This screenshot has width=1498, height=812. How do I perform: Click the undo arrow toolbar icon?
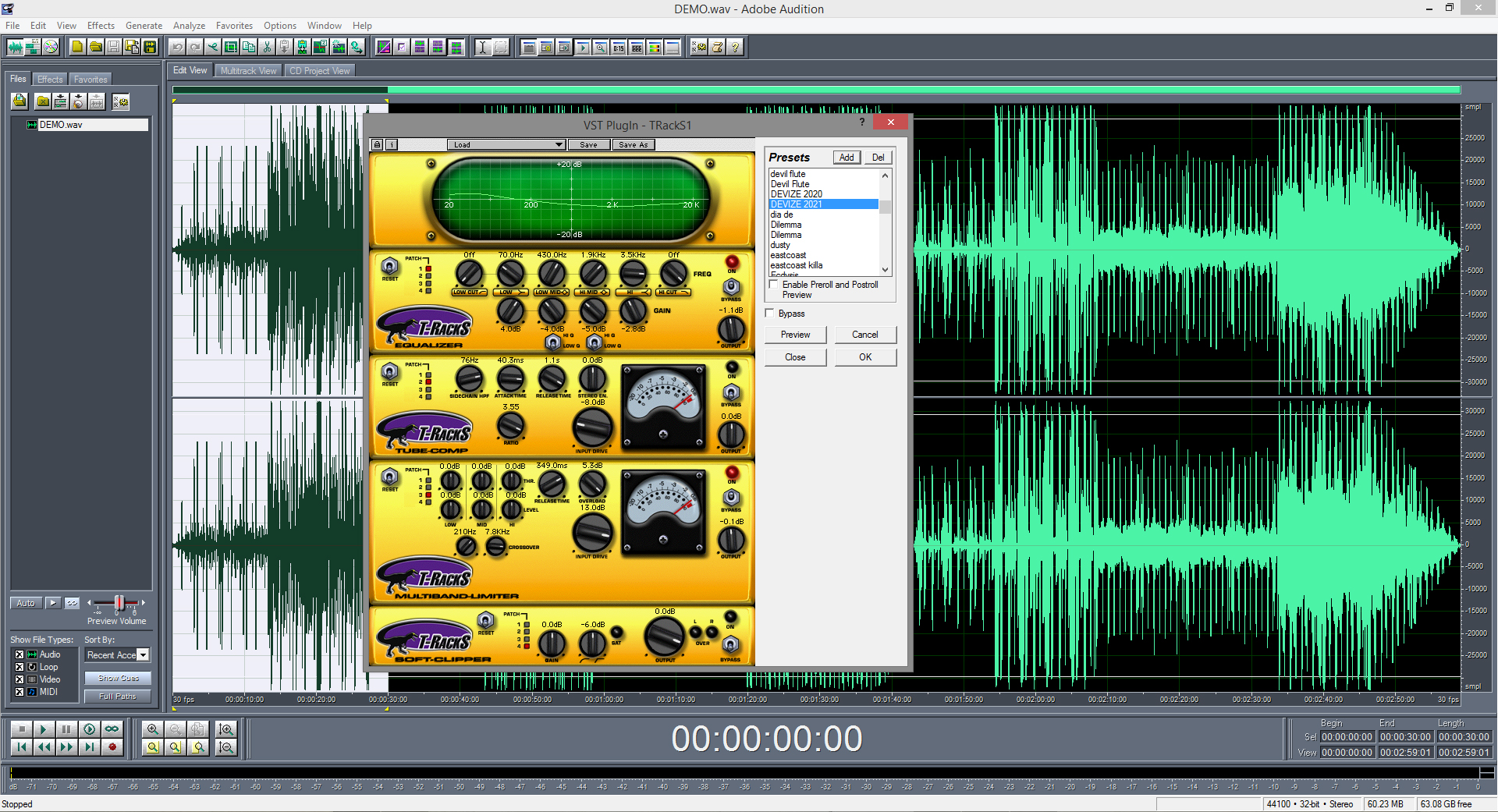pyautogui.click(x=177, y=47)
